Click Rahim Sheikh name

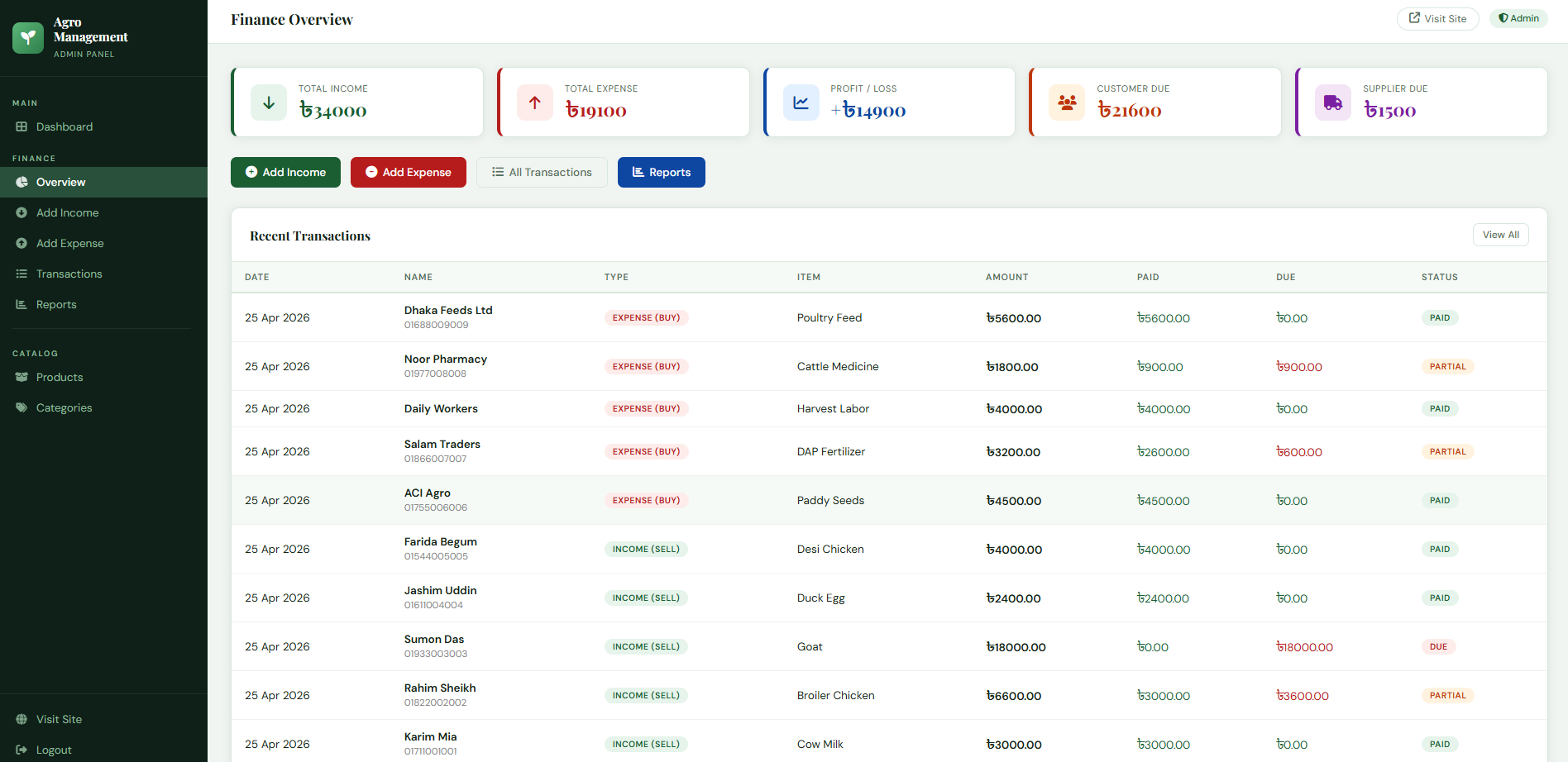440,688
